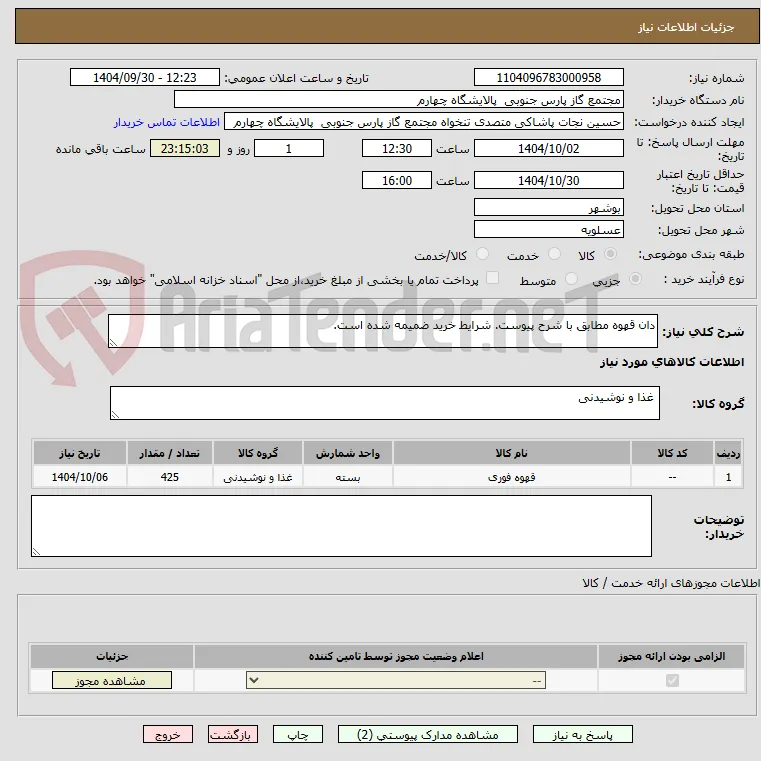This screenshot has height=761, width=761.
Task: Click the شرح کلی نیاز text area
Action: click(x=383, y=331)
